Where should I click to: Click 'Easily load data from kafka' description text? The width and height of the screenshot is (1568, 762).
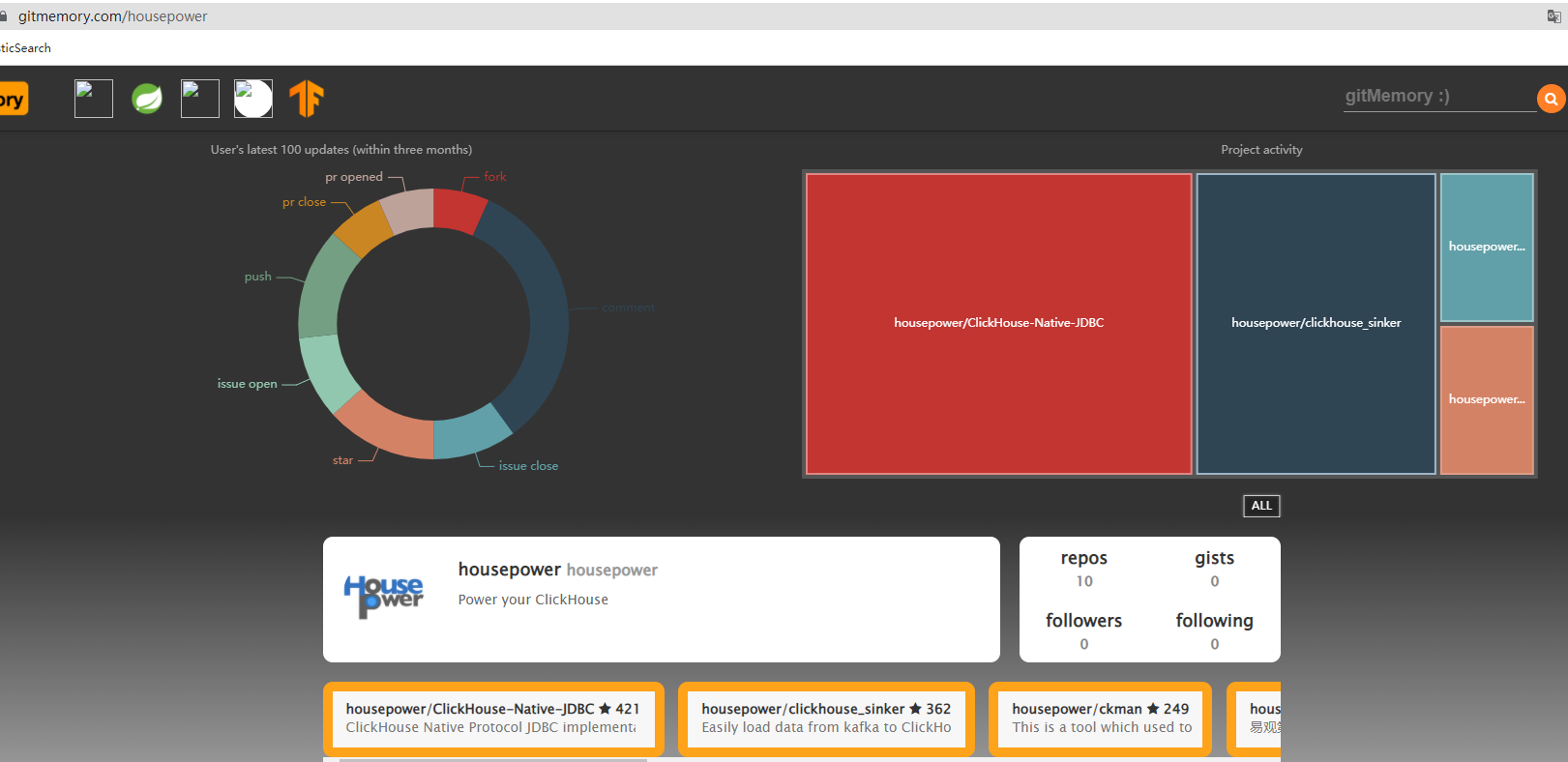826,727
